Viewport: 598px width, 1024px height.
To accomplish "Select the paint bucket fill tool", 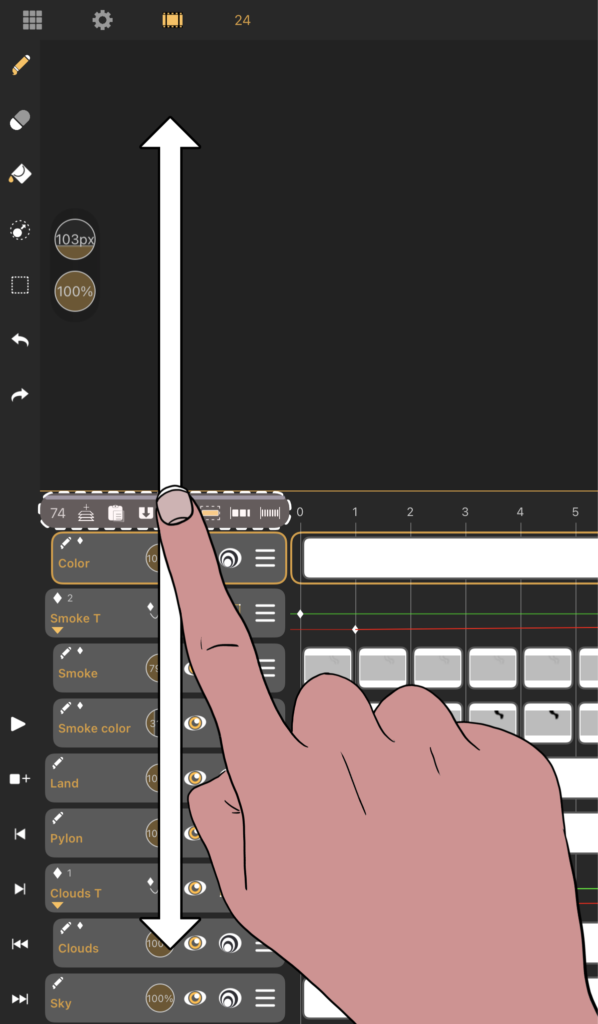I will pyautogui.click(x=20, y=175).
